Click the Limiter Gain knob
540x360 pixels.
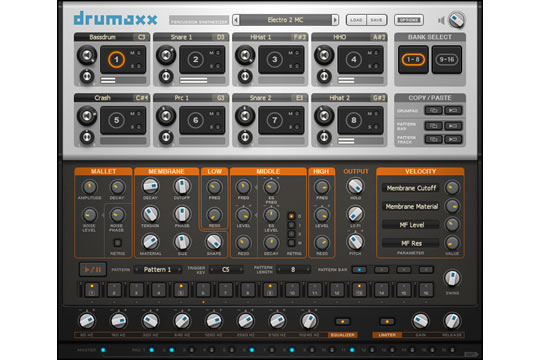click(420, 321)
